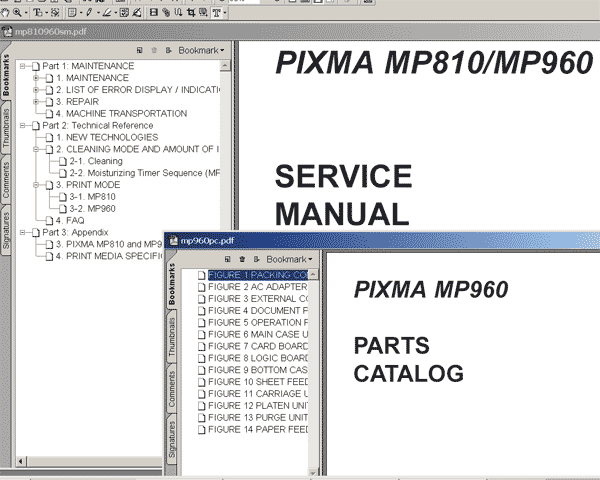Select FIGURE 4 DOCUMENT bookmark
Viewport: 600px width, 480px height.
pos(258,311)
